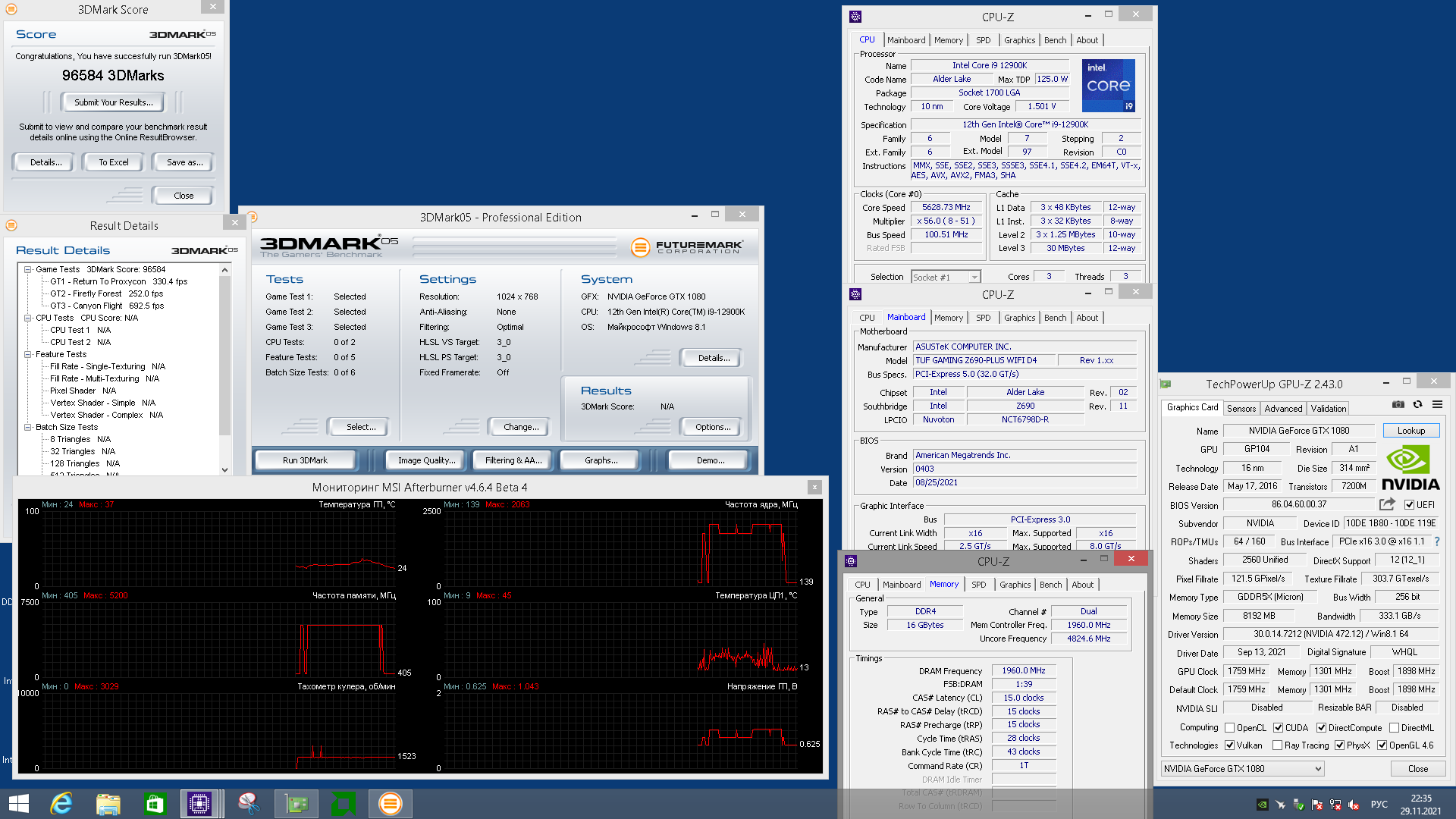
Task: Open Action Center flag tray icon
Action: tap(1317, 805)
